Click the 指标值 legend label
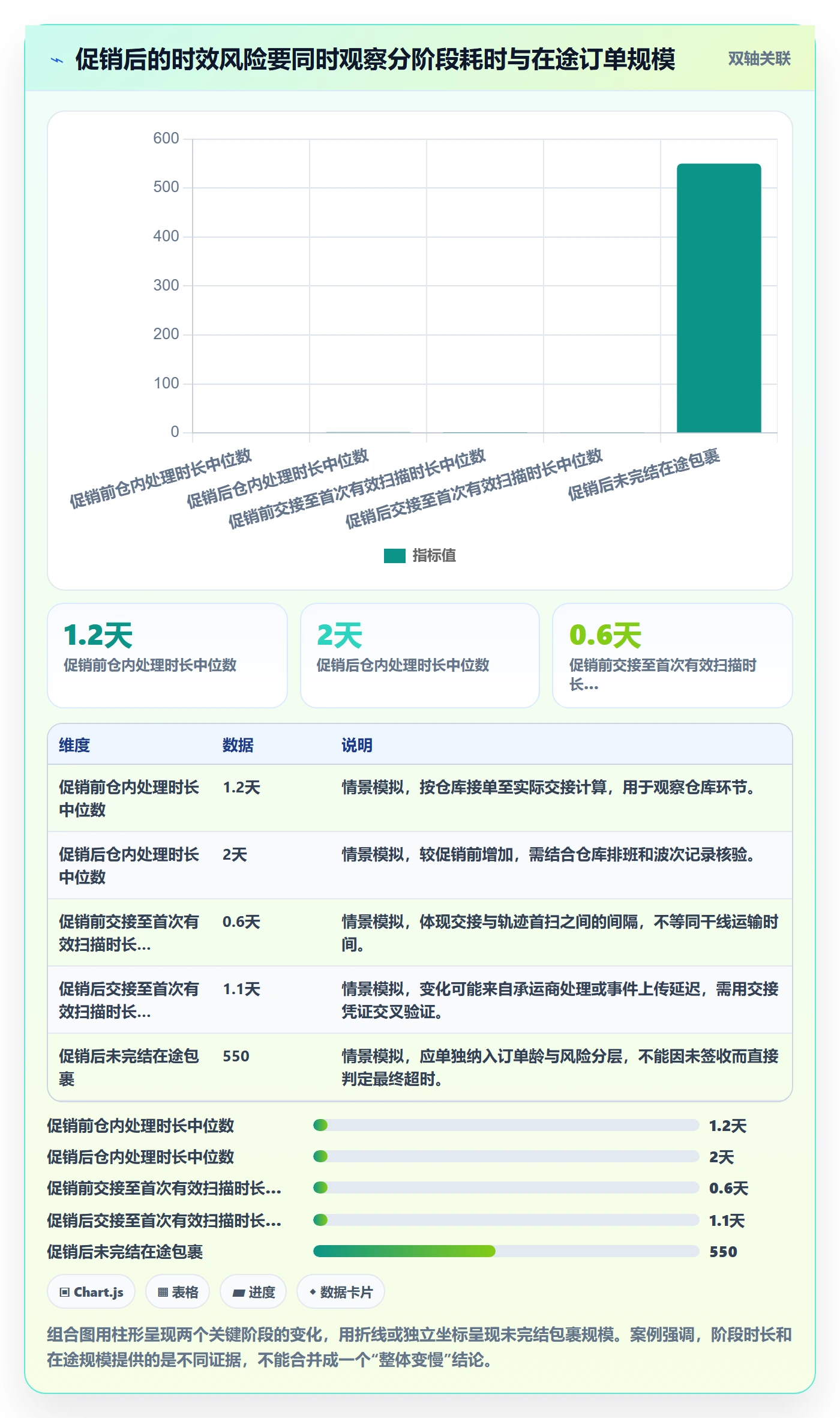The width and height of the screenshot is (840, 1418). [434, 556]
